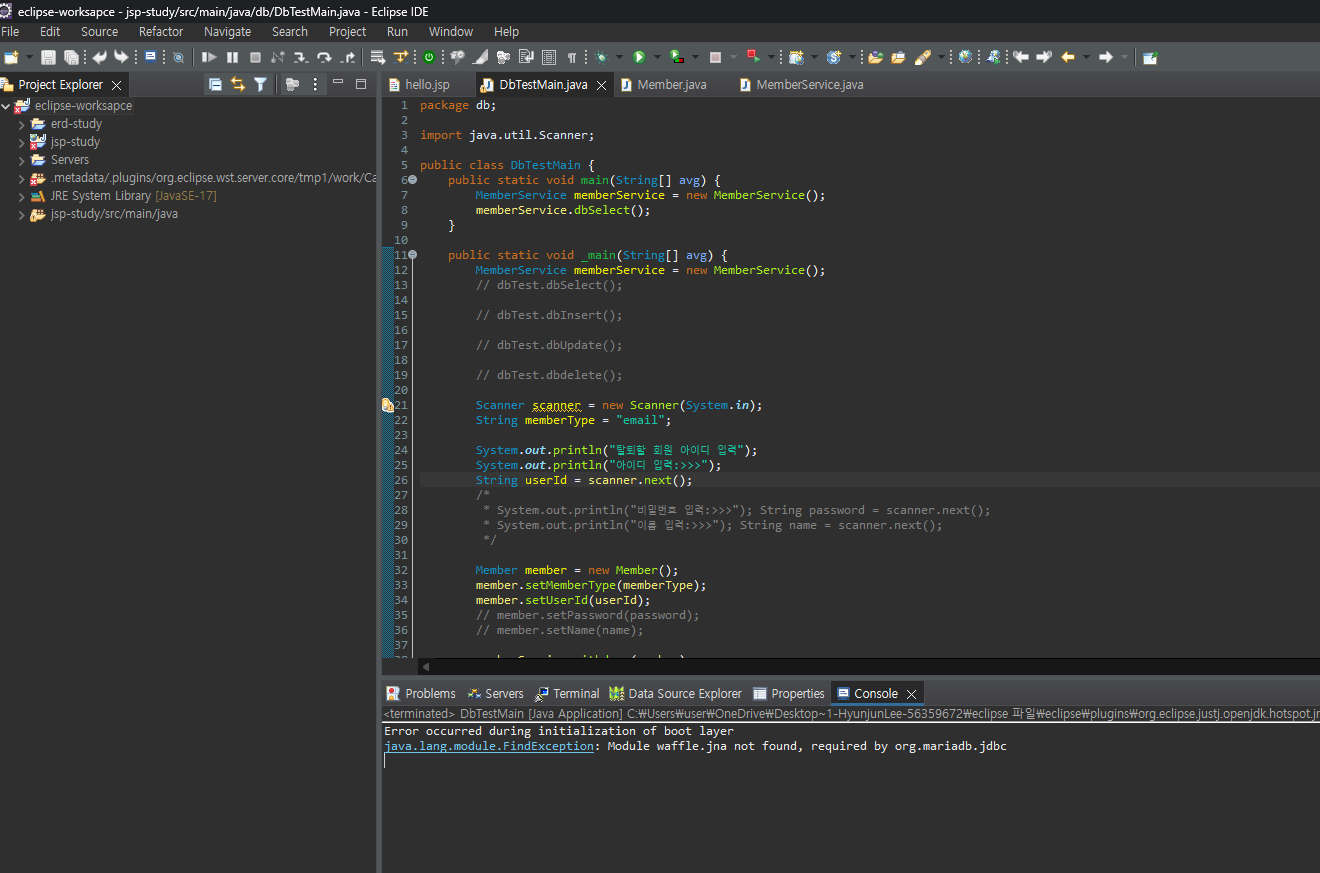Viewport: 1320px width, 873px height.
Task: Open the Properties view tab
Action: [x=789, y=693]
